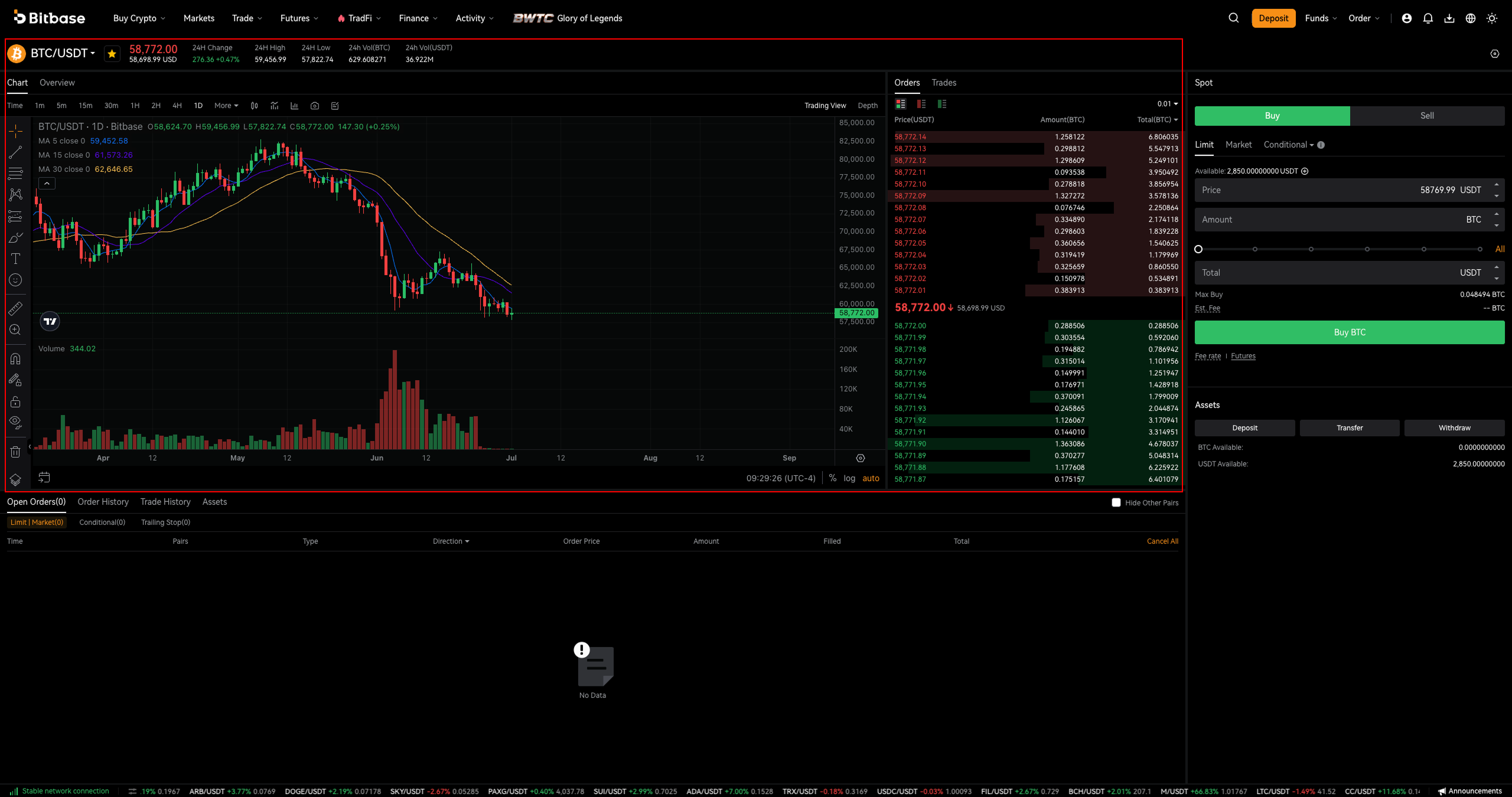Switch to the Sell side

pyautogui.click(x=1427, y=116)
